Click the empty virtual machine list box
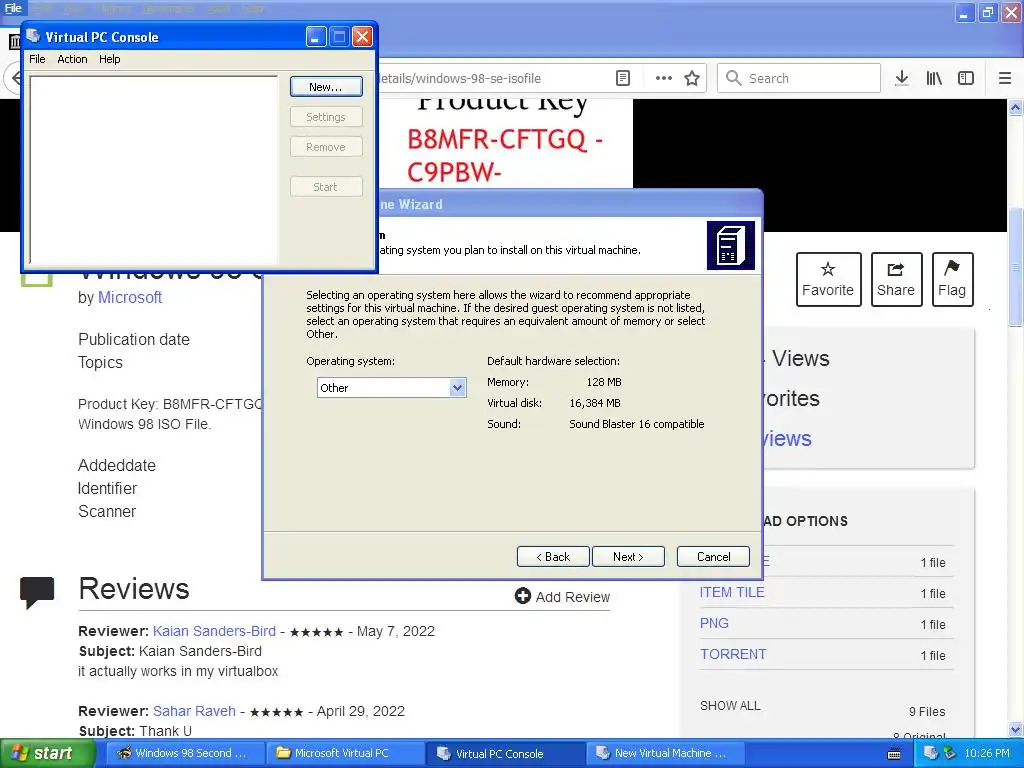The width and height of the screenshot is (1024, 768). tap(154, 170)
